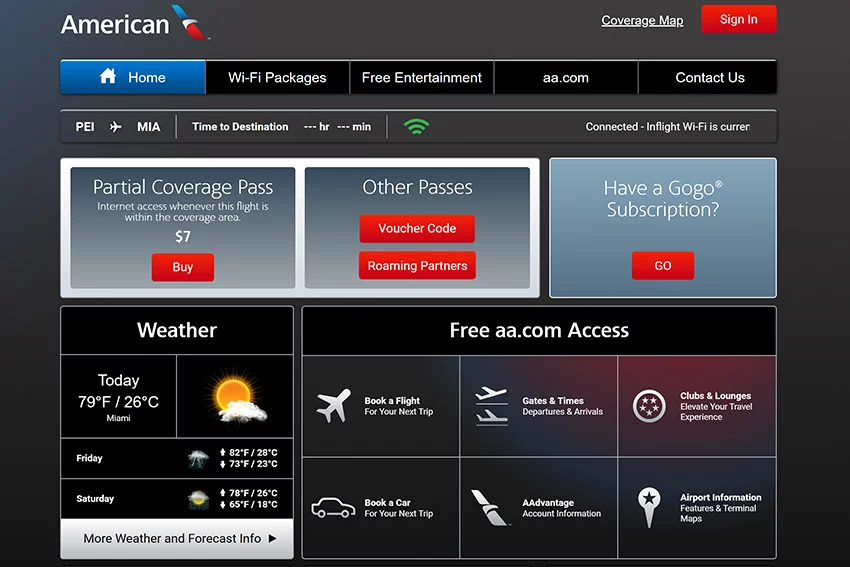Buy the Partial Coverage Pass
Viewport: 850px width, 567px height.
click(183, 267)
